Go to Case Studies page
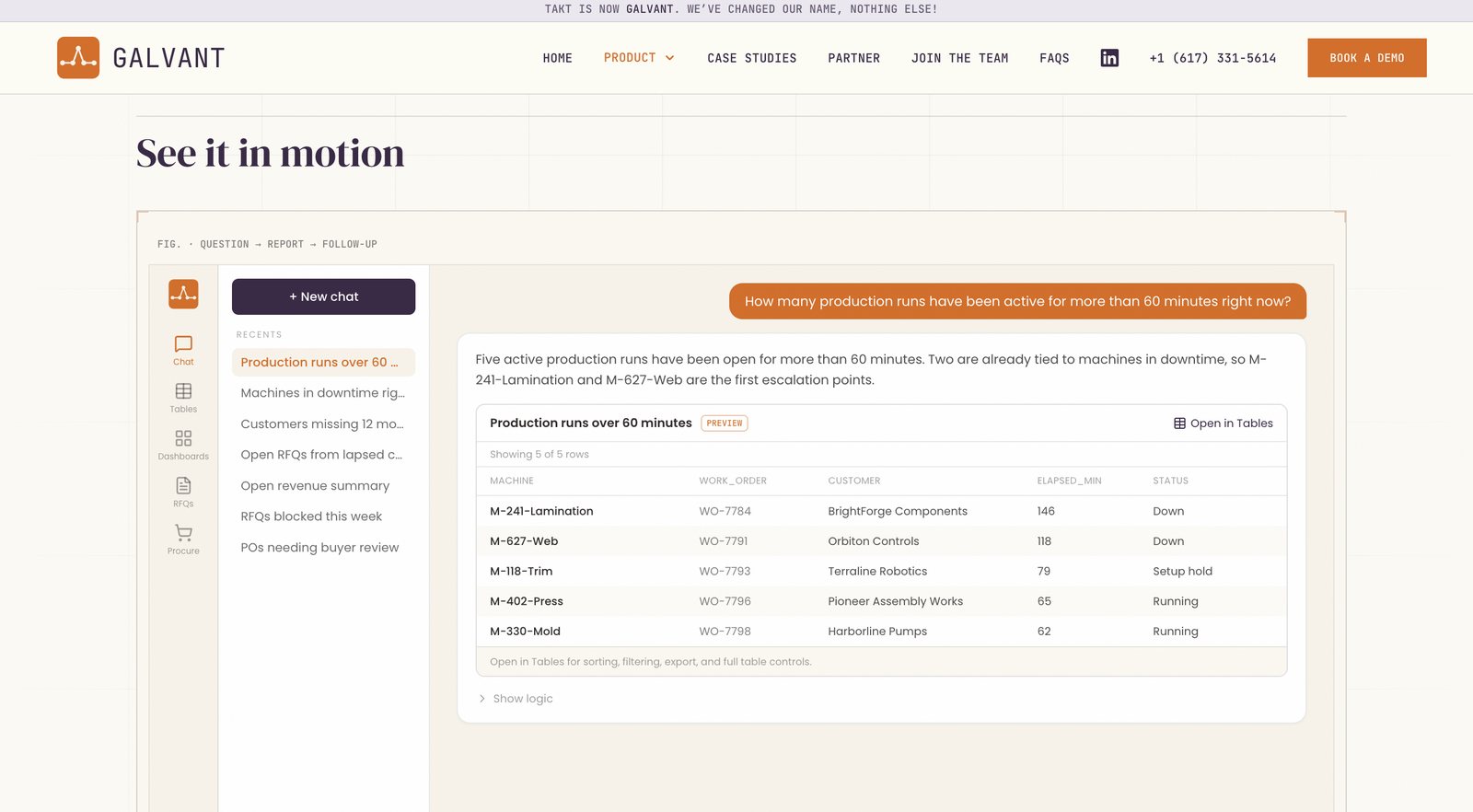 (x=752, y=58)
